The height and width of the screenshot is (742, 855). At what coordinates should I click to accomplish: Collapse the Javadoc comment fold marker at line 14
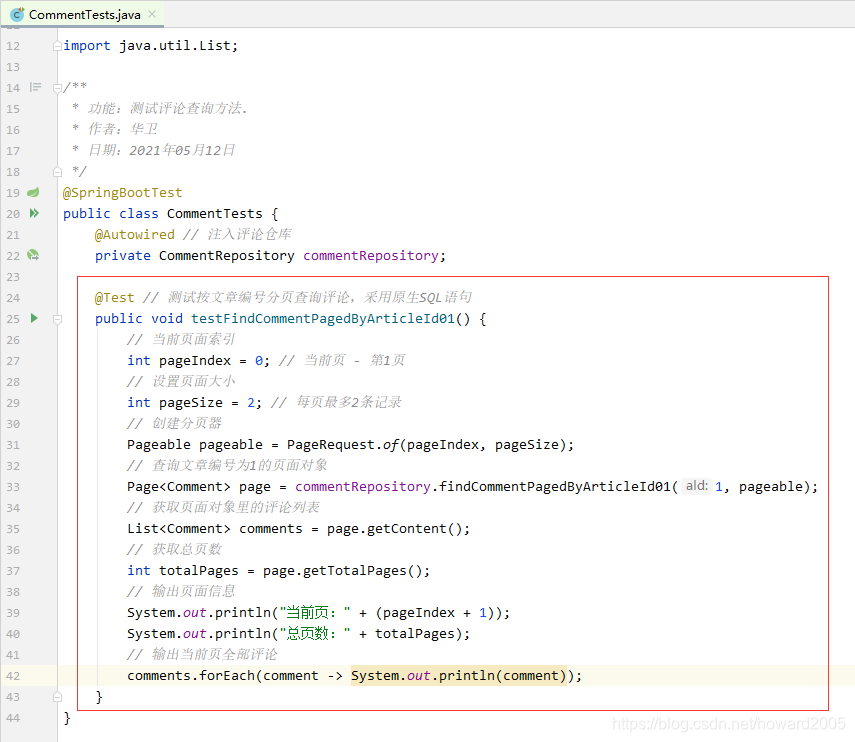tap(57, 88)
